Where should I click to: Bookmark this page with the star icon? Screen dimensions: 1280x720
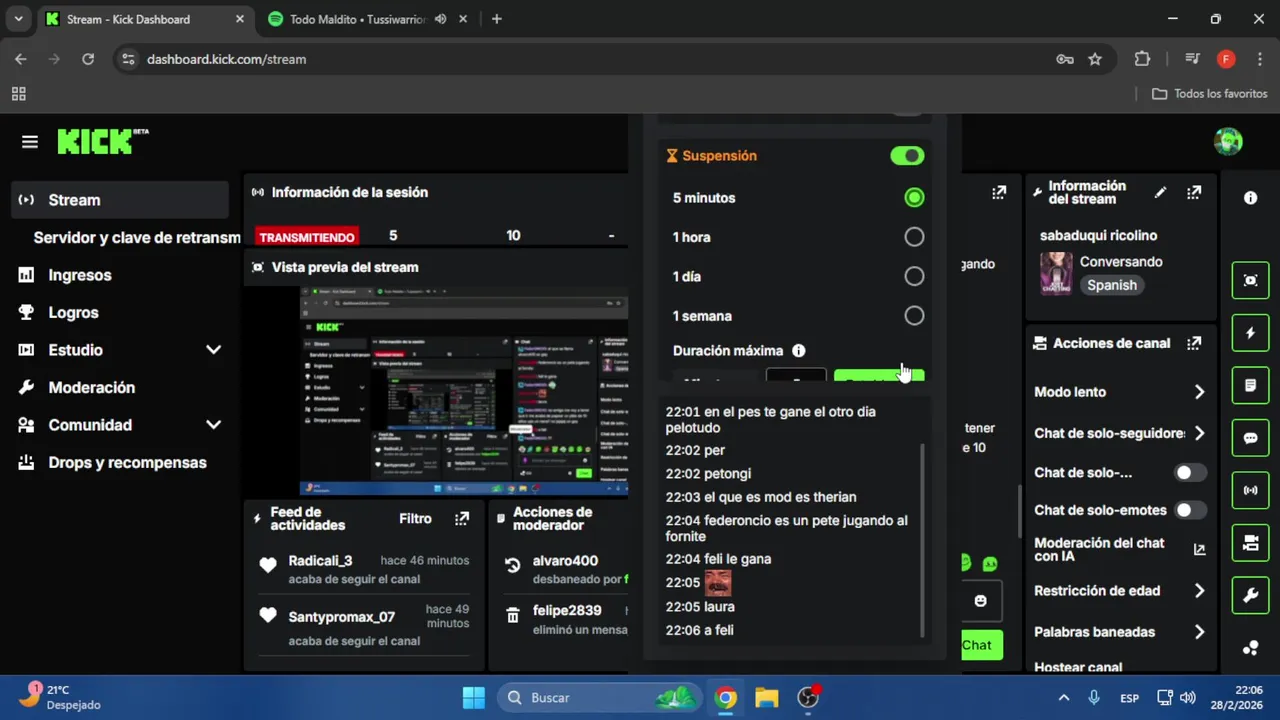[x=1095, y=59]
